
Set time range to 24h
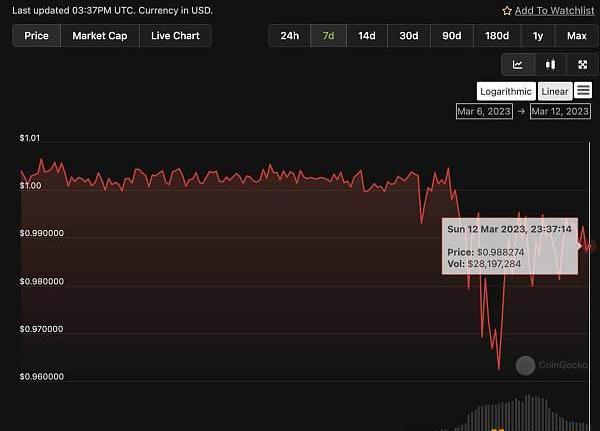[x=289, y=36]
